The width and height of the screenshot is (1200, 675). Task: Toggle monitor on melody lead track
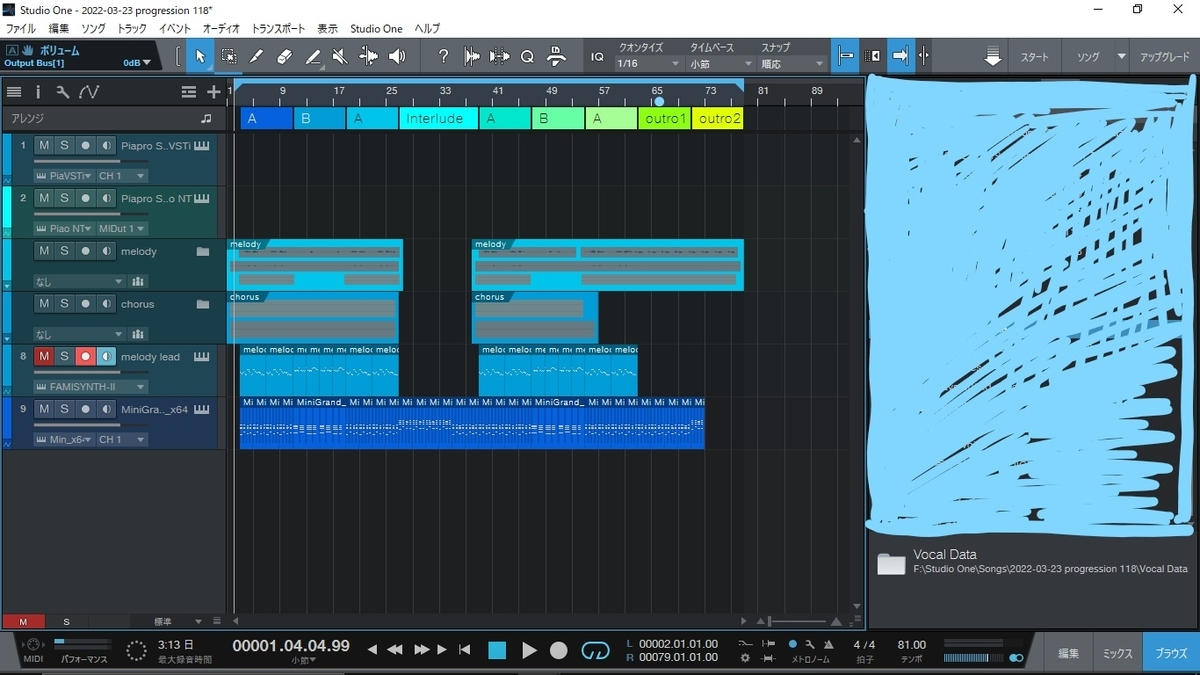(x=106, y=357)
